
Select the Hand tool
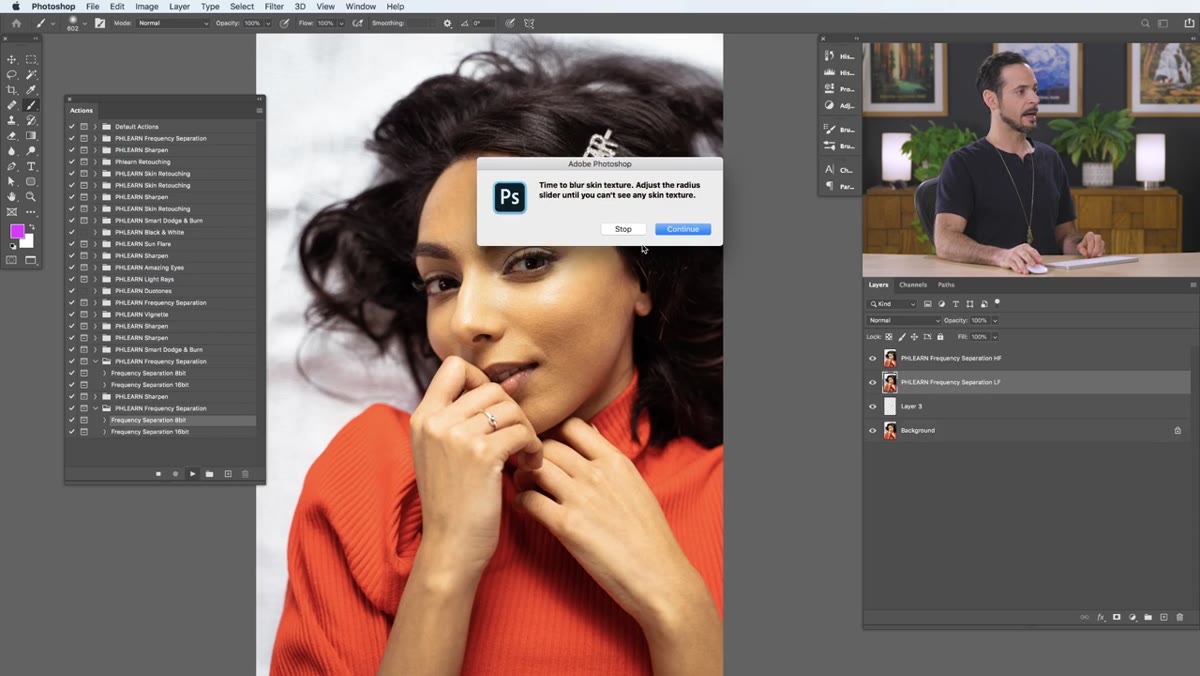pyautogui.click(x=12, y=197)
